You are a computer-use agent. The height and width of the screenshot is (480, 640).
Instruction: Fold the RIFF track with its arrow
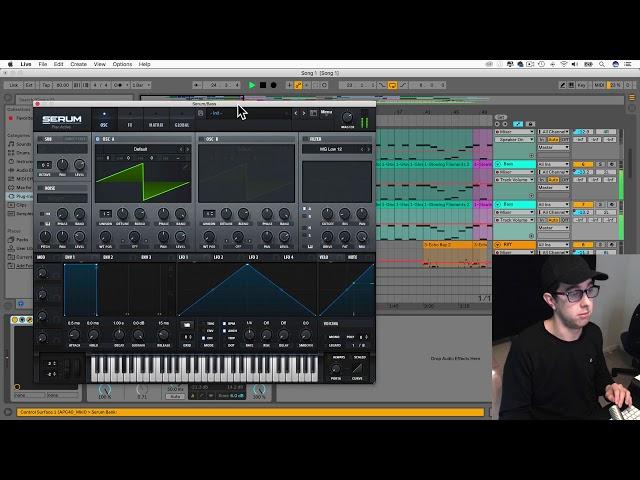point(498,245)
